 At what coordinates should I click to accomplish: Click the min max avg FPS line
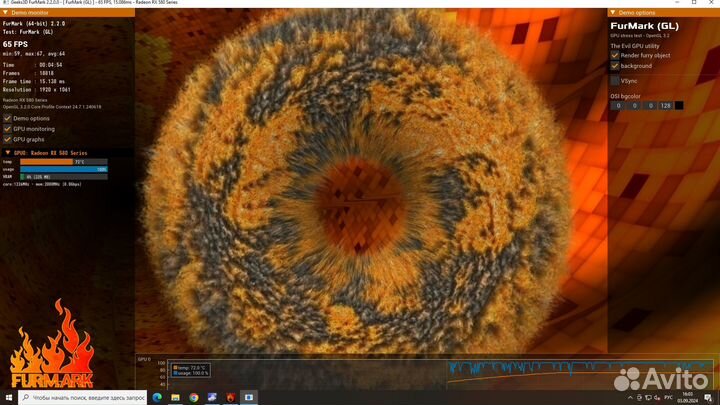pyautogui.click(x=34, y=54)
